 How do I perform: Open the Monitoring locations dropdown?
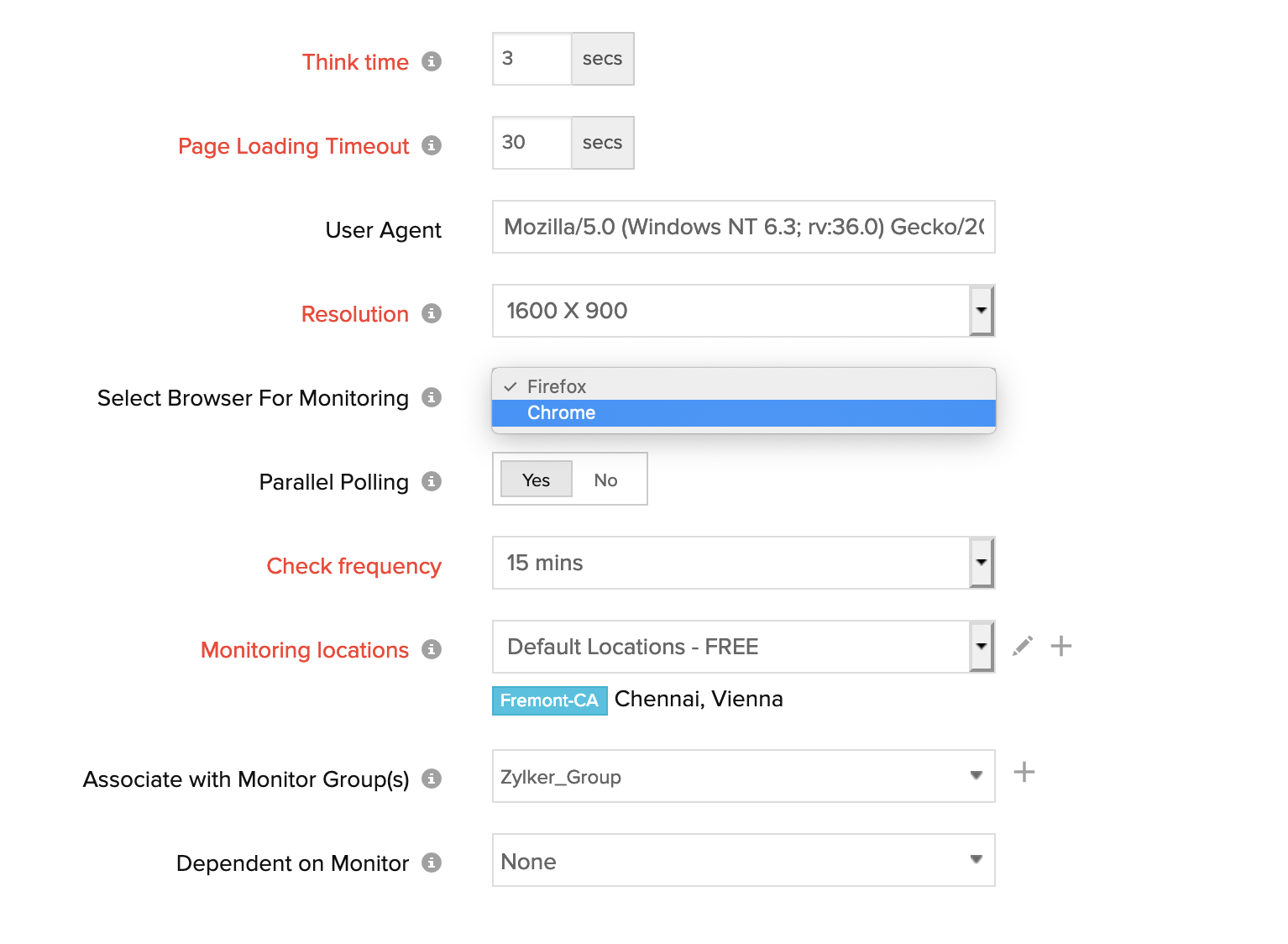tap(981, 647)
